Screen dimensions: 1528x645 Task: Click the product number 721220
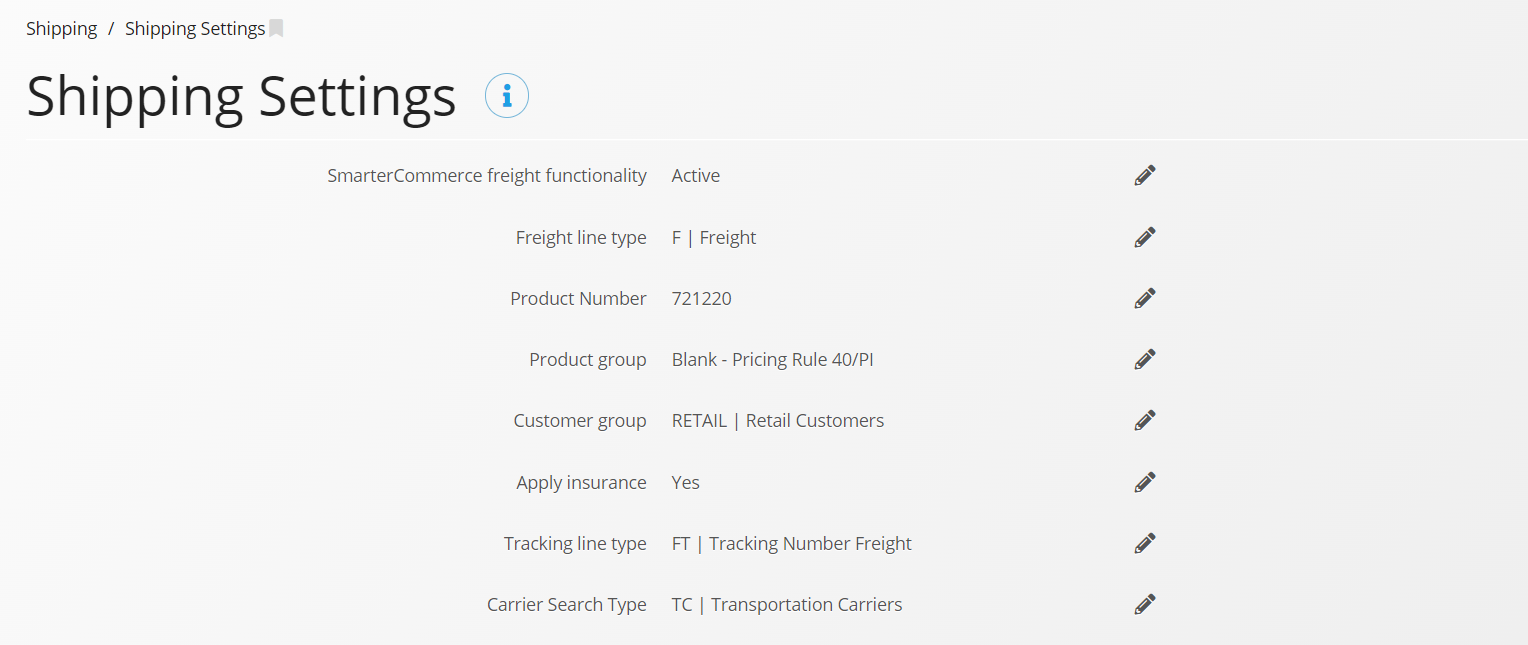(702, 298)
